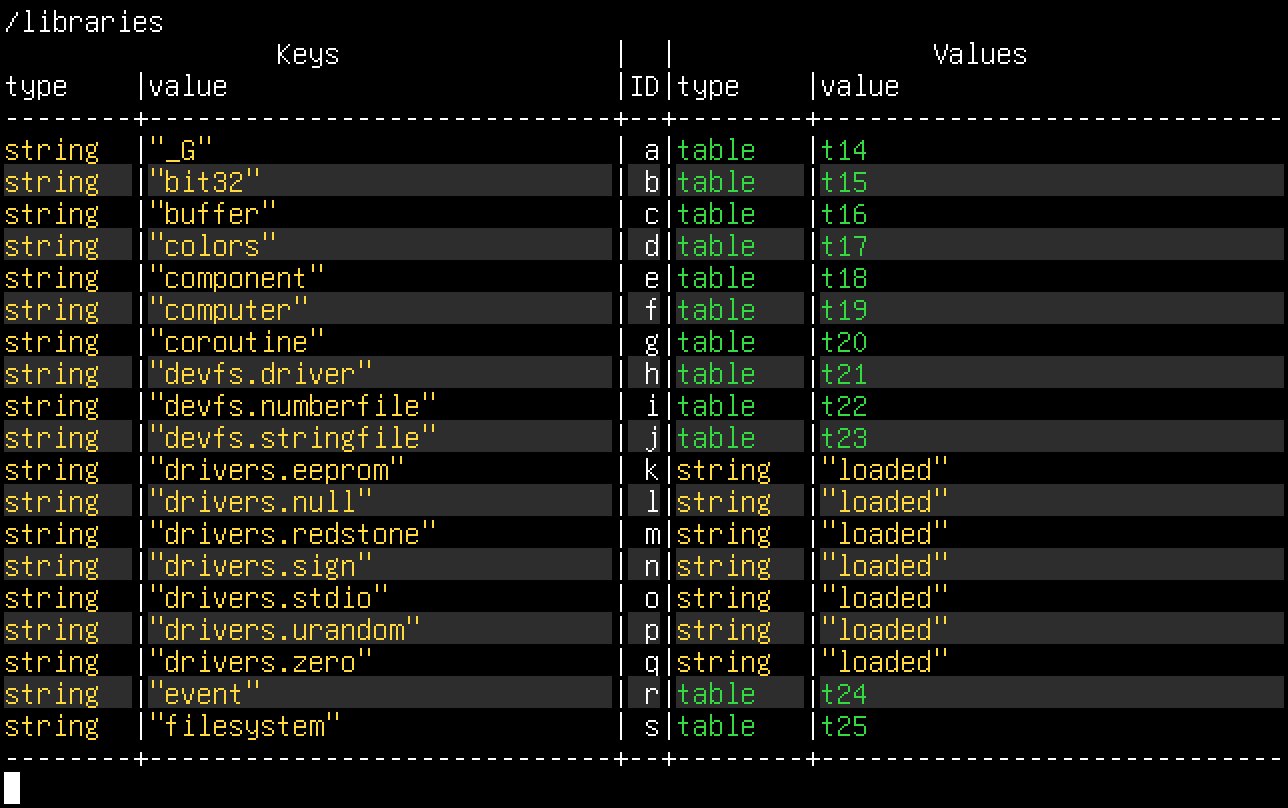The height and width of the screenshot is (808, 1288).
Task: Select the "filesystem" key entry
Action: (245, 726)
